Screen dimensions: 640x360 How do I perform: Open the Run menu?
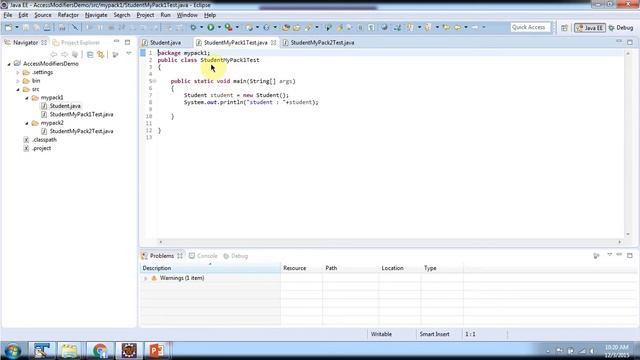click(x=165, y=15)
